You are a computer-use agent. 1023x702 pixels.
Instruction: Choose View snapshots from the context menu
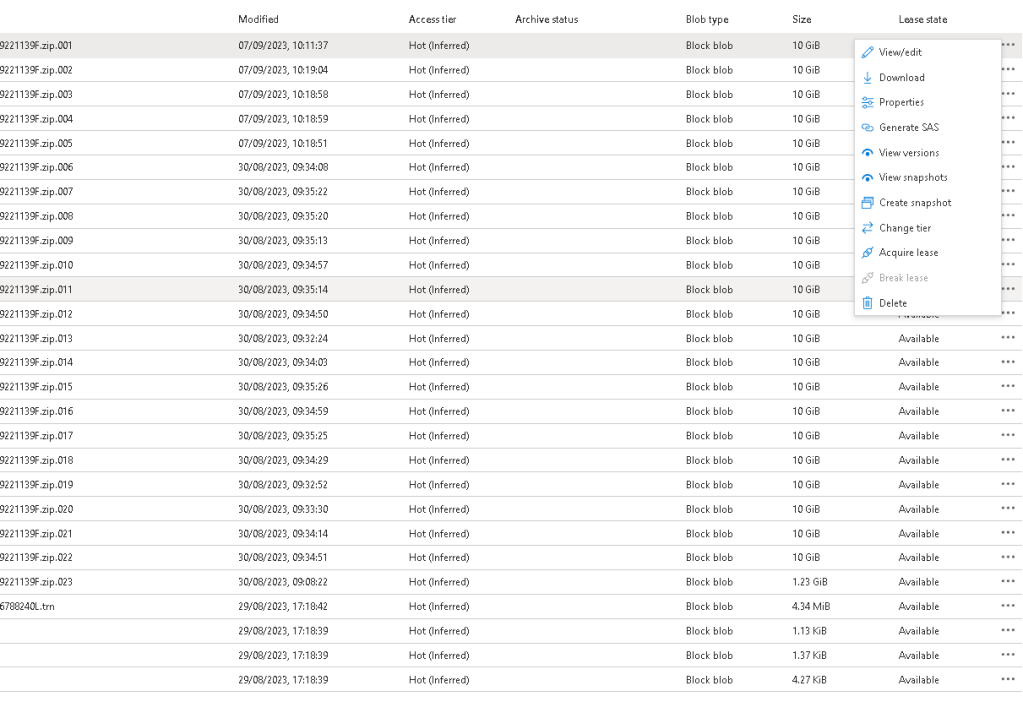(x=913, y=177)
